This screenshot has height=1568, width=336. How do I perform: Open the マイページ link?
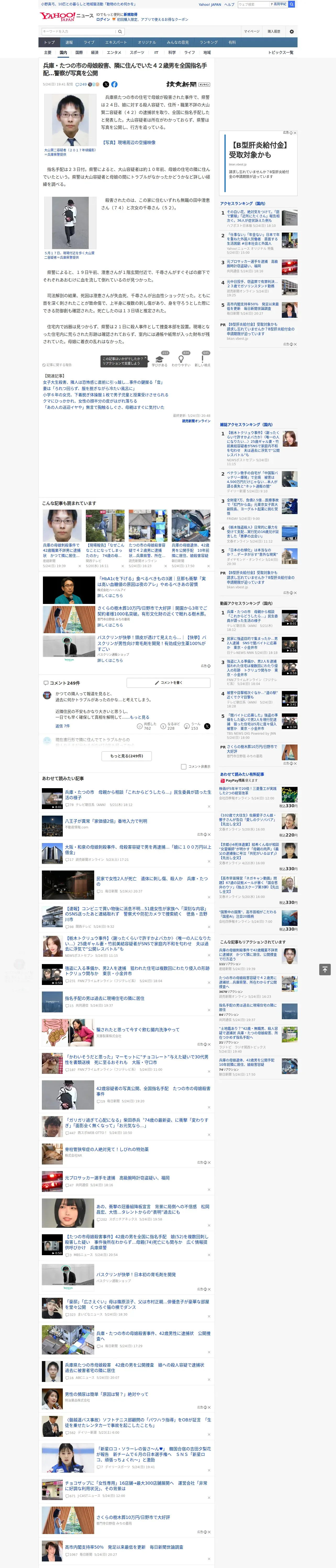(x=252, y=32)
